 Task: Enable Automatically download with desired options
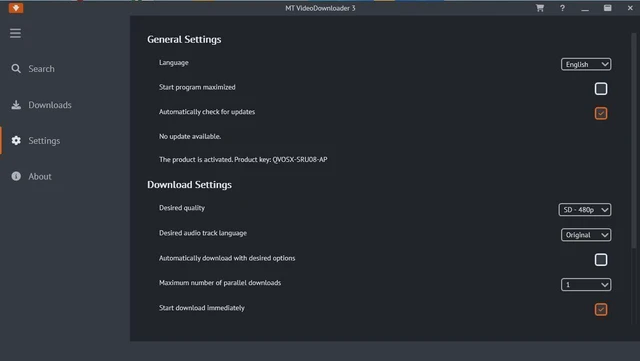coord(601,259)
